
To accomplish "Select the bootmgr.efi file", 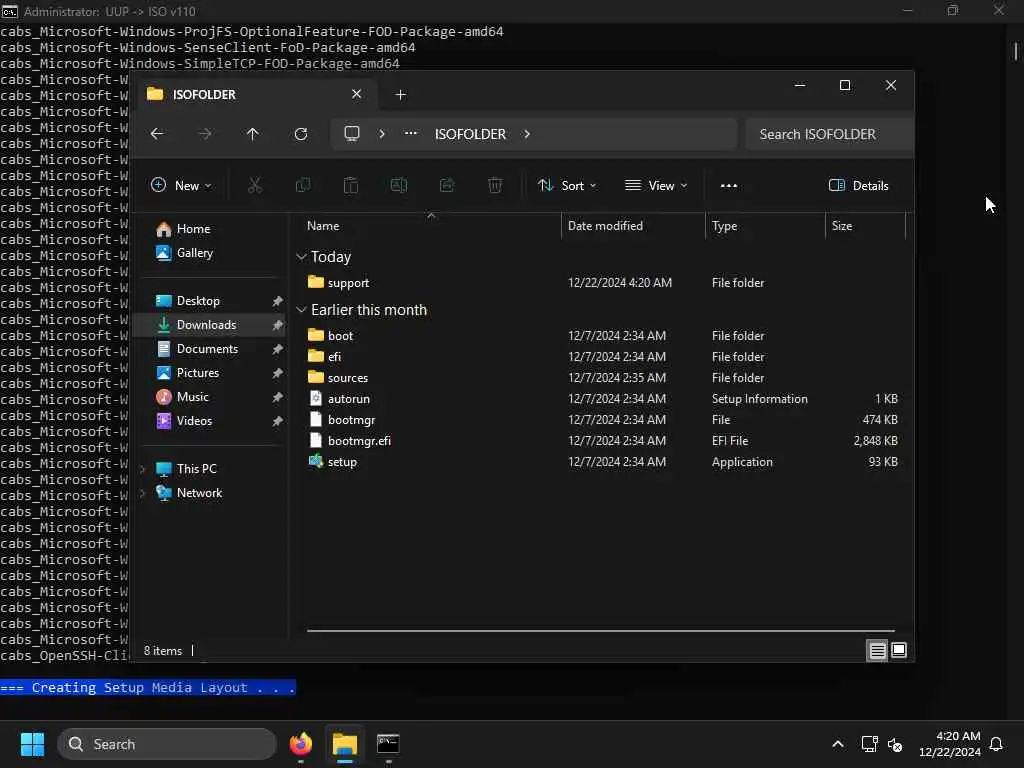I will [x=602, y=441].
